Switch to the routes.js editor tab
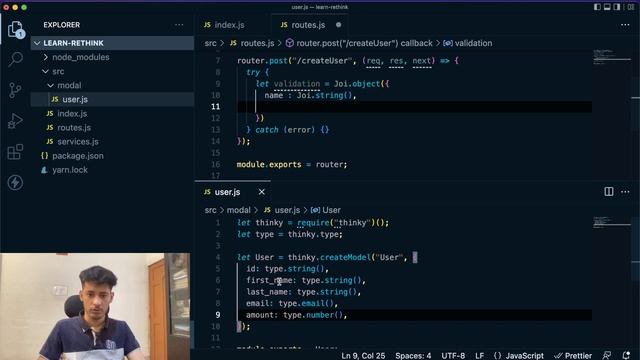The image size is (640, 360). (309, 25)
